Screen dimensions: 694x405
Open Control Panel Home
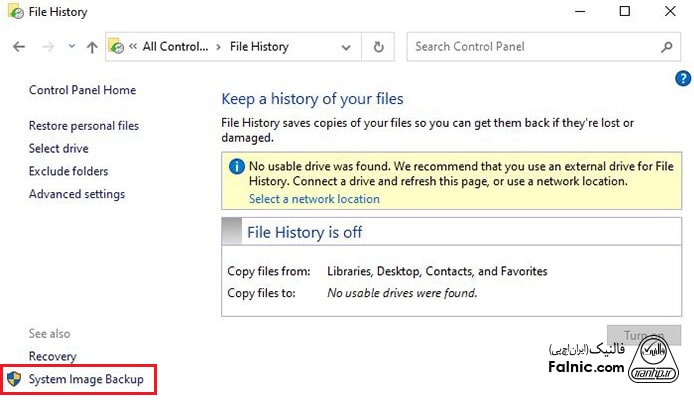82,90
